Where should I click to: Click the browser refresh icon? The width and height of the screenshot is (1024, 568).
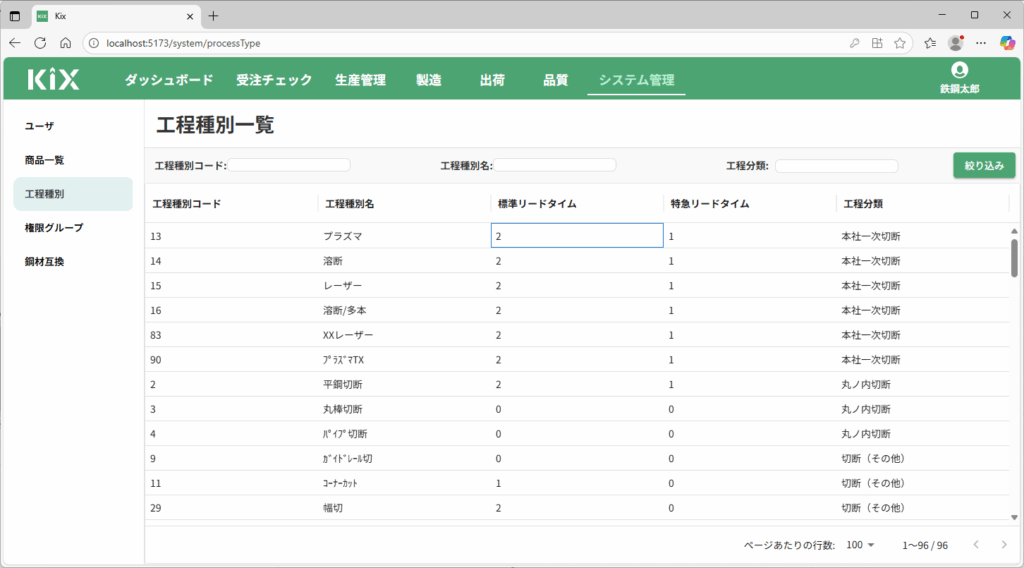click(40, 43)
